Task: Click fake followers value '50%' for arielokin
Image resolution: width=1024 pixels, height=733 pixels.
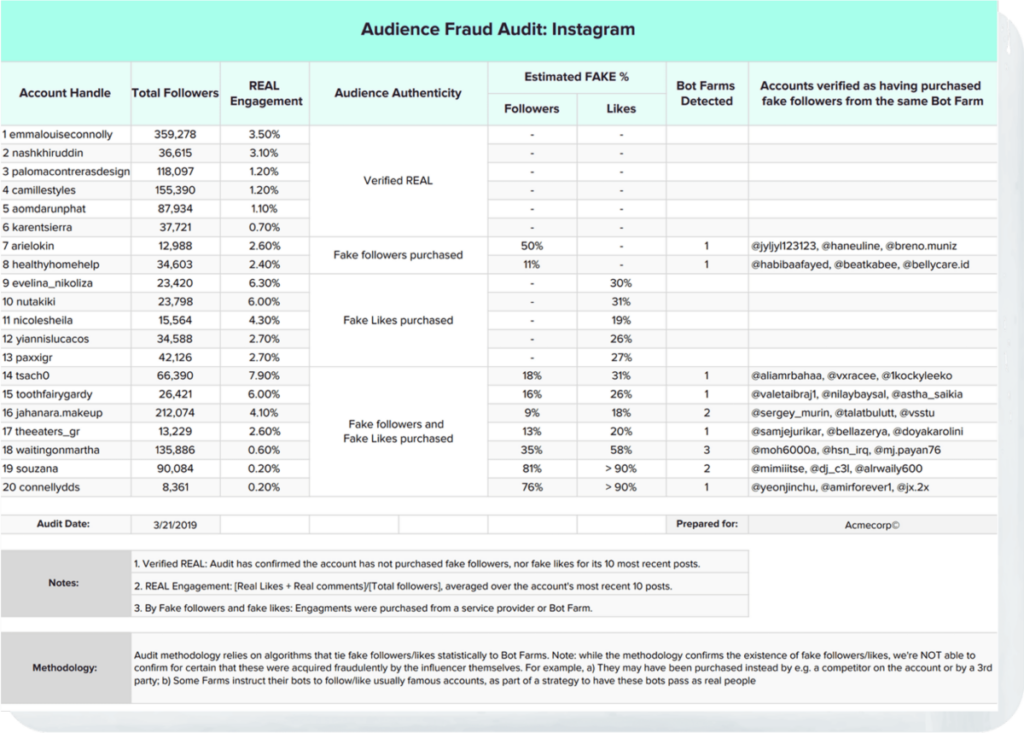Action: 532,246
